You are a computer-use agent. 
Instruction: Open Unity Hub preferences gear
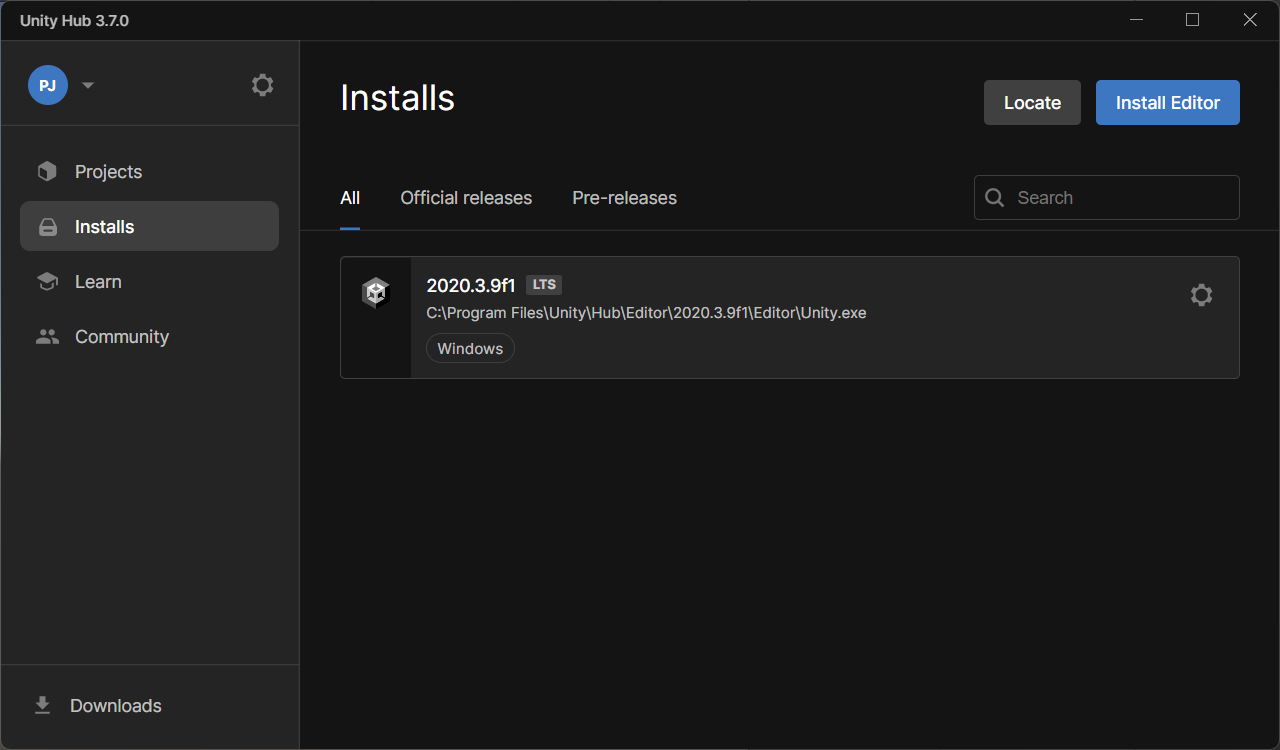(x=262, y=85)
